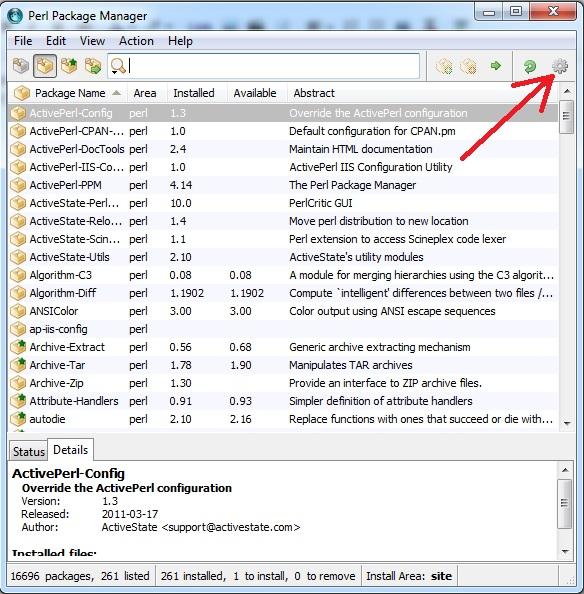The image size is (584, 594).
Task: Click the package list scrollbar thumb
Action: click(567, 116)
